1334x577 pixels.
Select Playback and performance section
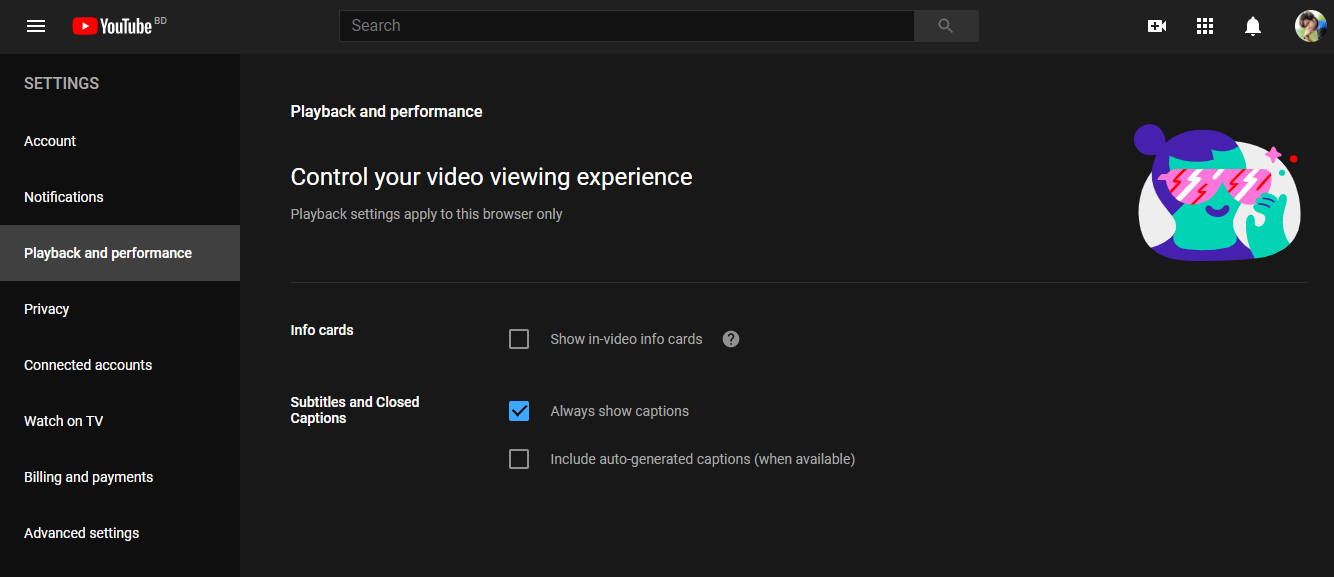pos(108,253)
